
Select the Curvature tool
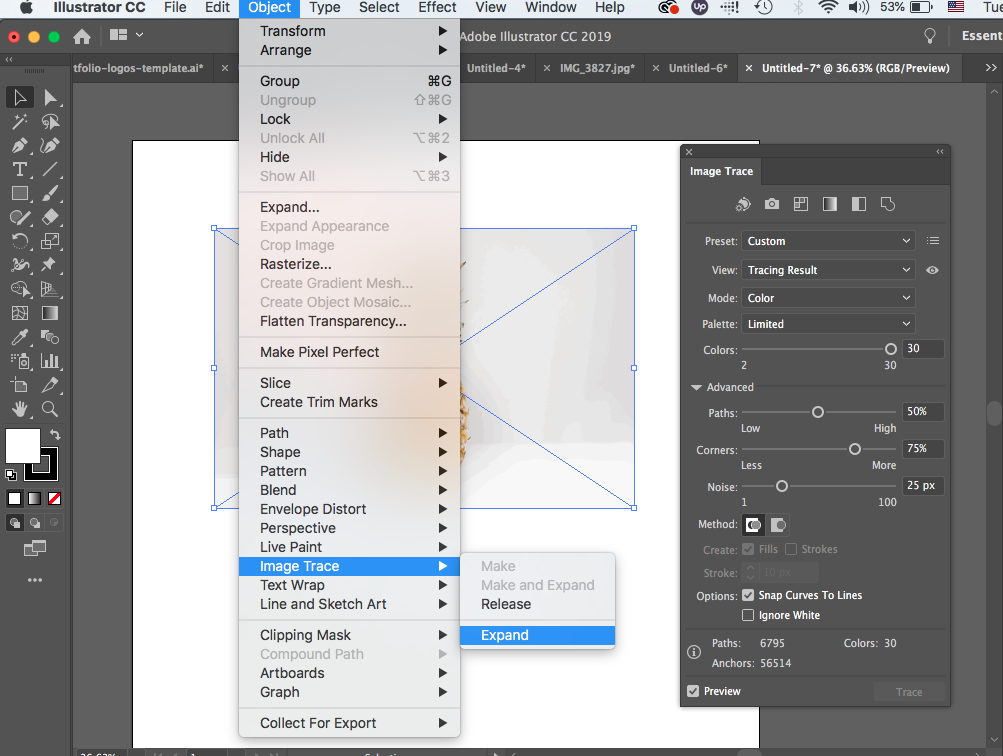pos(50,145)
